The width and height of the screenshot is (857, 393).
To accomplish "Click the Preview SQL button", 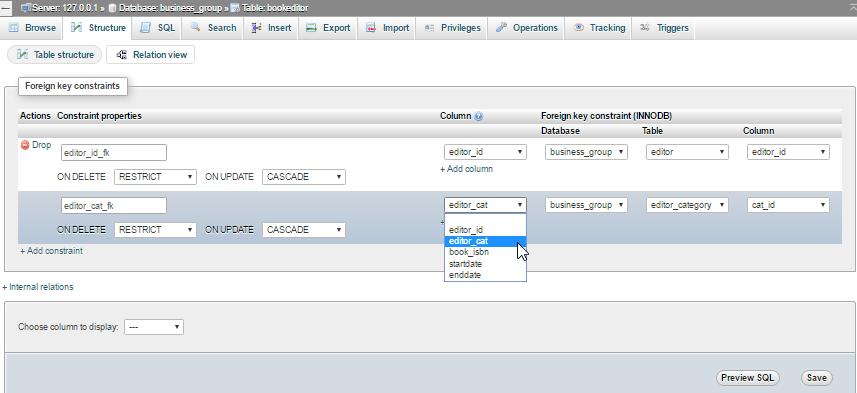I will (747, 378).
